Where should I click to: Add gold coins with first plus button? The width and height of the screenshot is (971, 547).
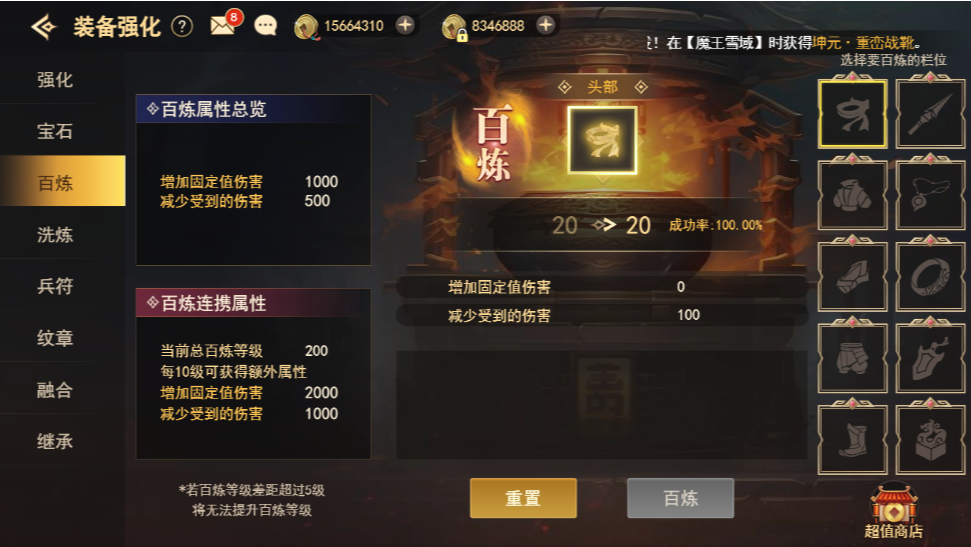pyautogui.click(x=405, y=25)
